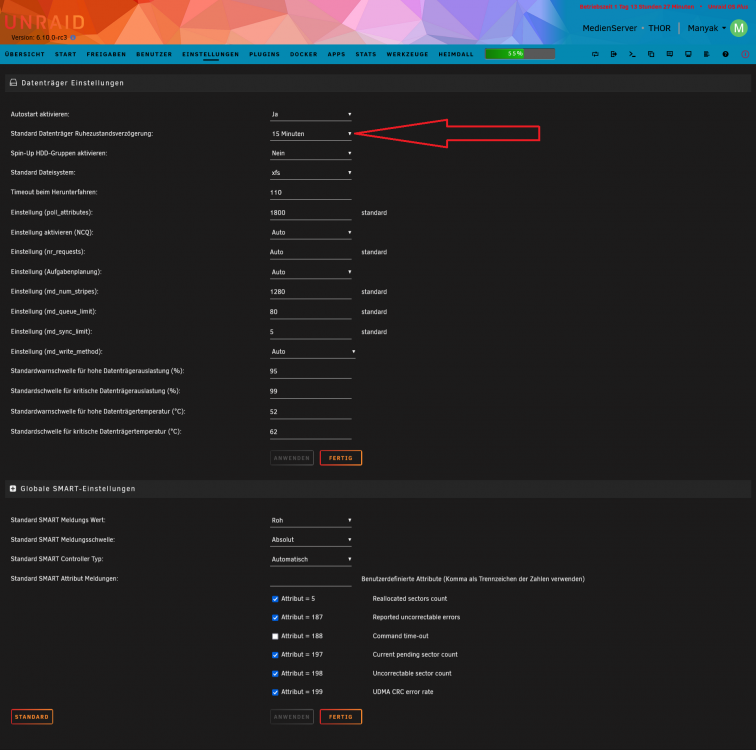Click the green M user avatar
The image size is (756, 750).
click(739, 28)
